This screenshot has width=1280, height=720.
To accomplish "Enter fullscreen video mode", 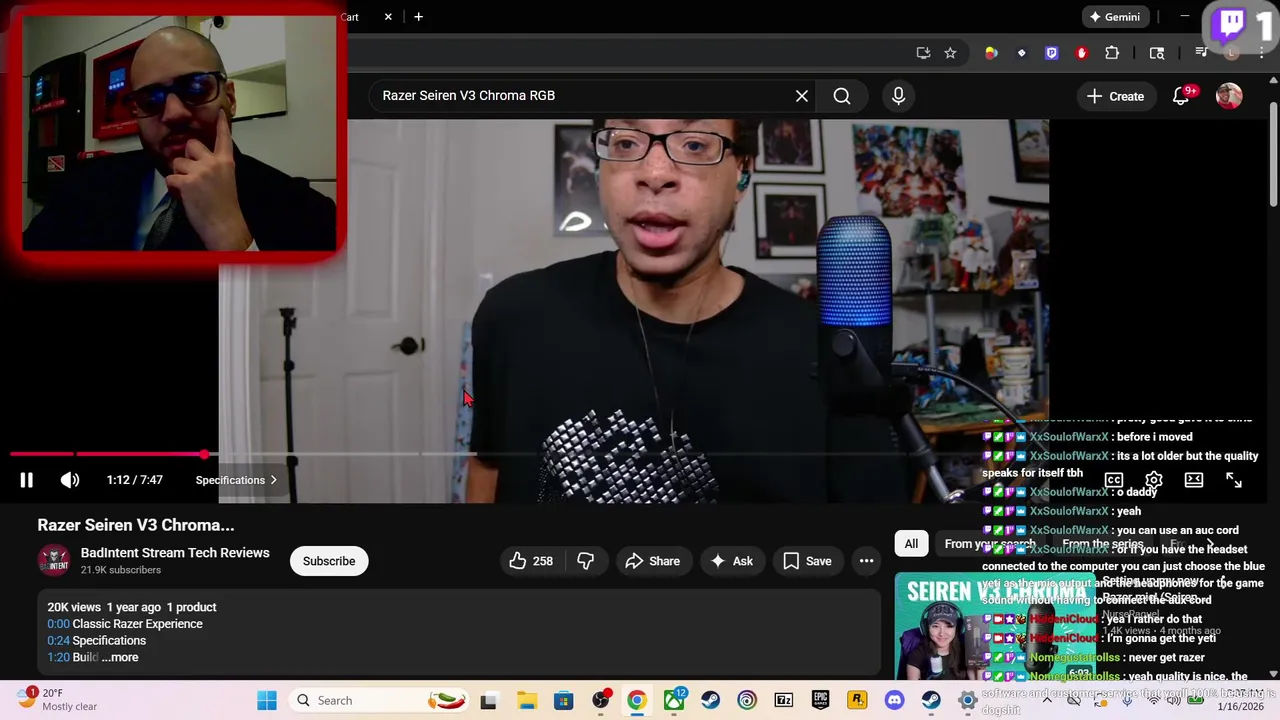I will point(1234,480).
